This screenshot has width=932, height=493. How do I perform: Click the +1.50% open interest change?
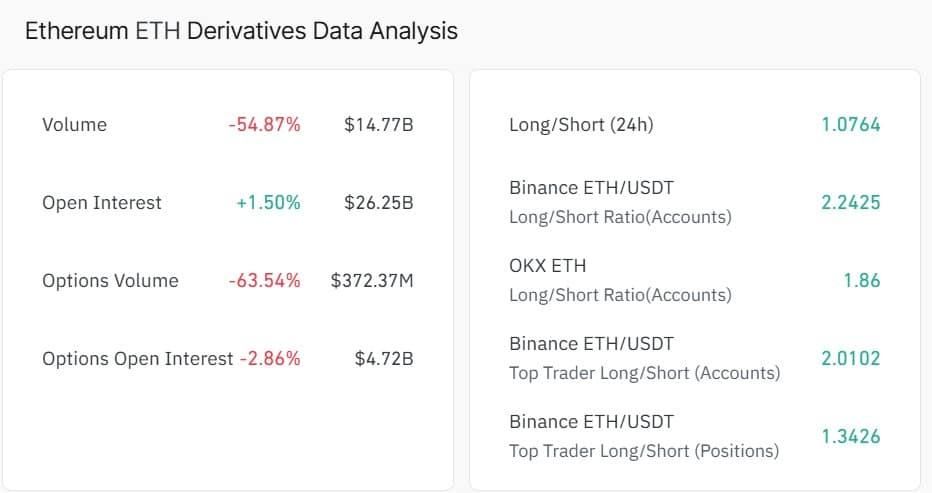point(268,203)
